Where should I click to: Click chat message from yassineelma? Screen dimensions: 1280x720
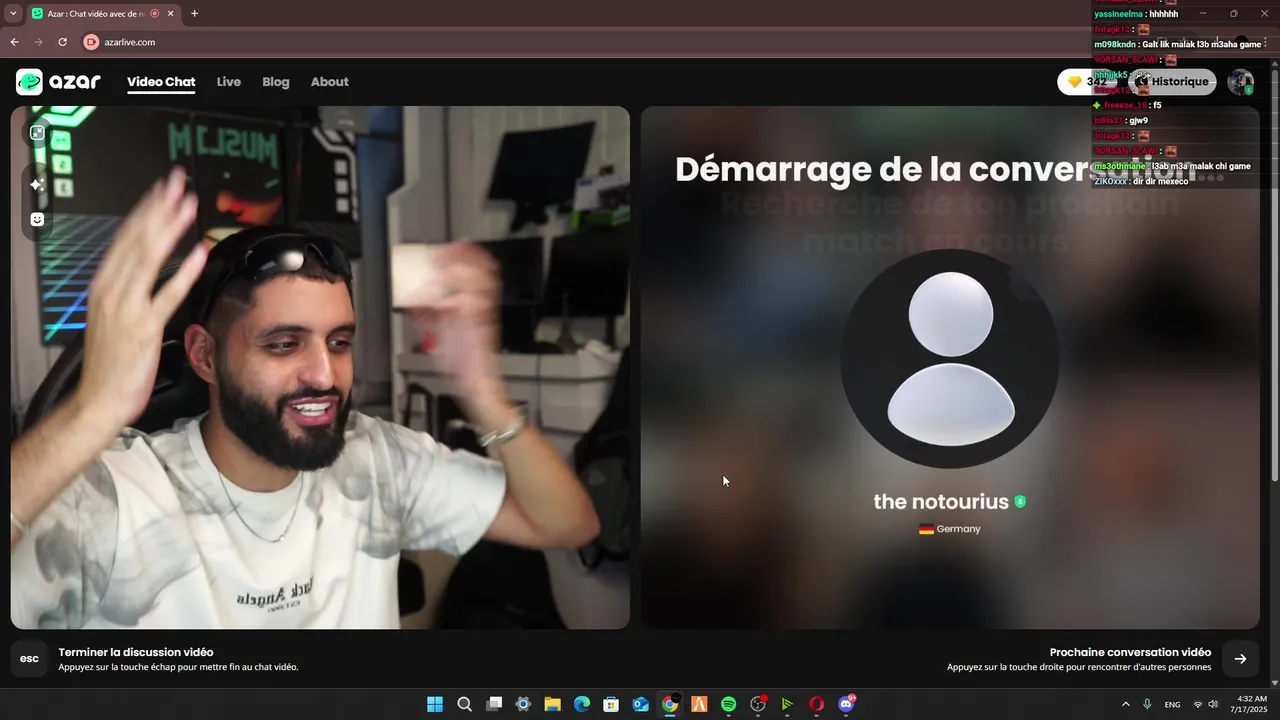(1136, 14)
